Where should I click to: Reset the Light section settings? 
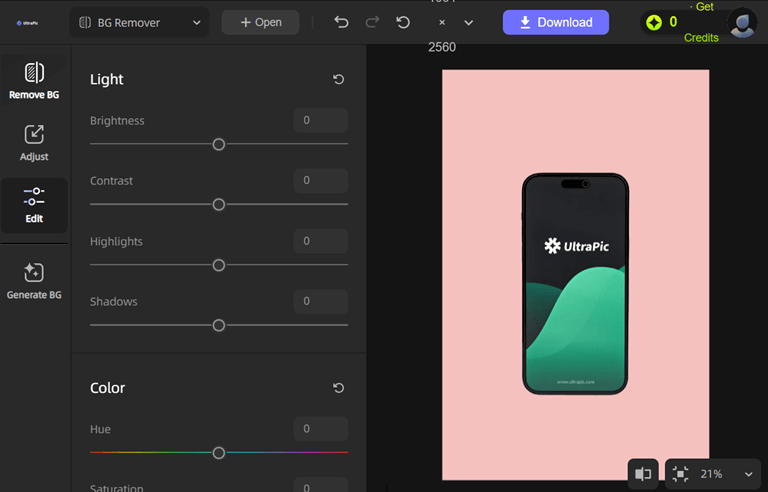click(x=338, y=79)
